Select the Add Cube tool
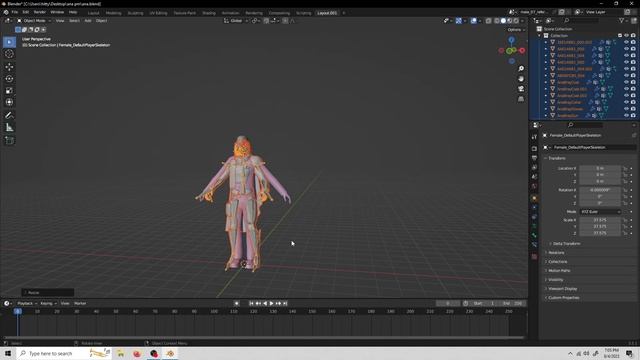This screenshot has width=640, height=360. point(9,141)
